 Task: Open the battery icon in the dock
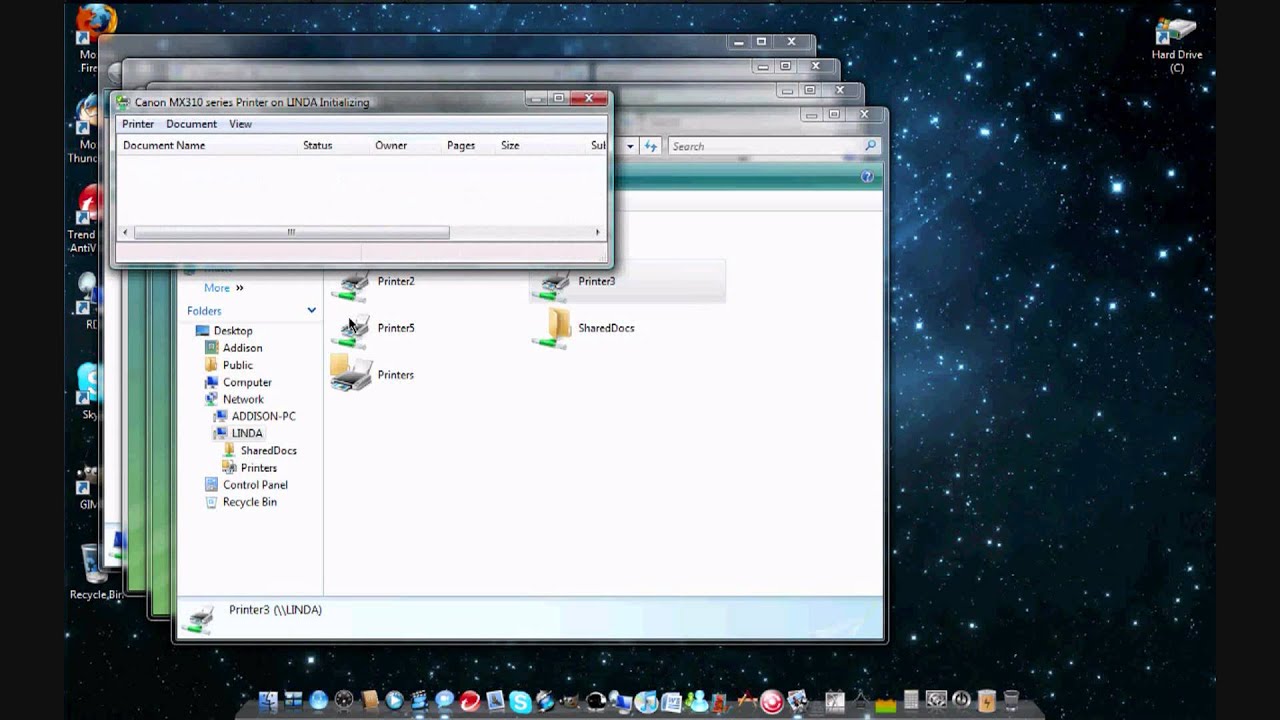[986, 701]
